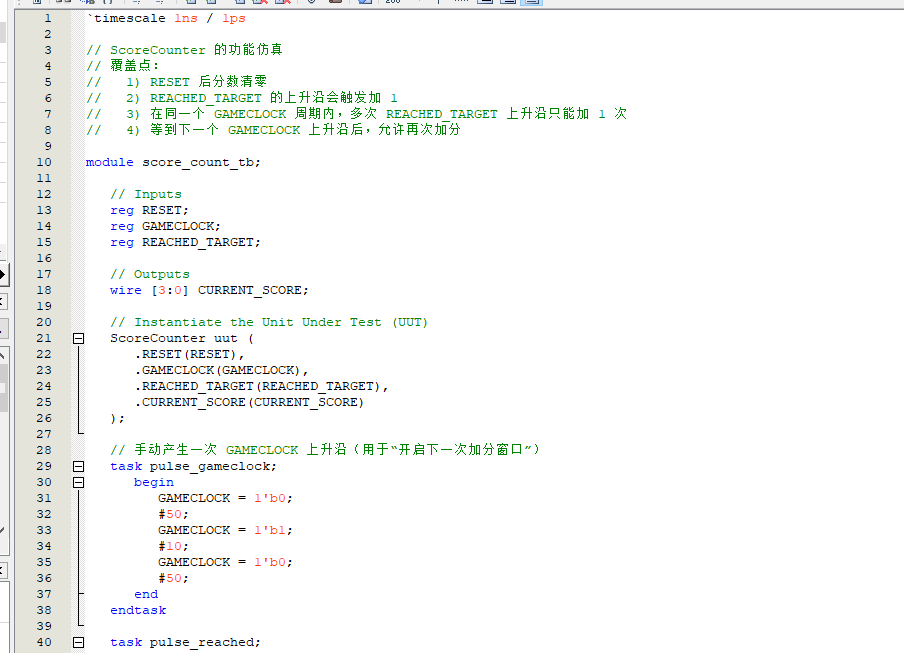This screenshot has height=653, width=904.
Task: Click '.CURRENT_SCORE(CURRENT_SCORE)' port connection
Action: pyautogui.click(x=249, y=402)
